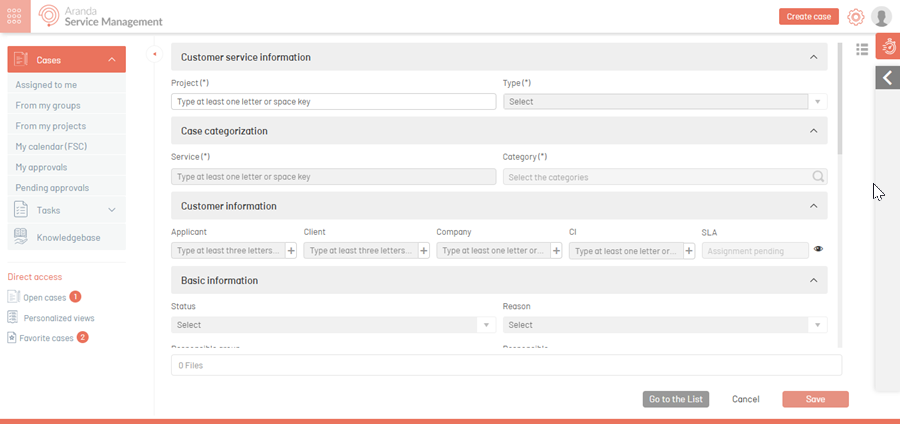This screenshot has width=900, height=424.
Task: Open the Type dropdown
Action: coord(664,102)
